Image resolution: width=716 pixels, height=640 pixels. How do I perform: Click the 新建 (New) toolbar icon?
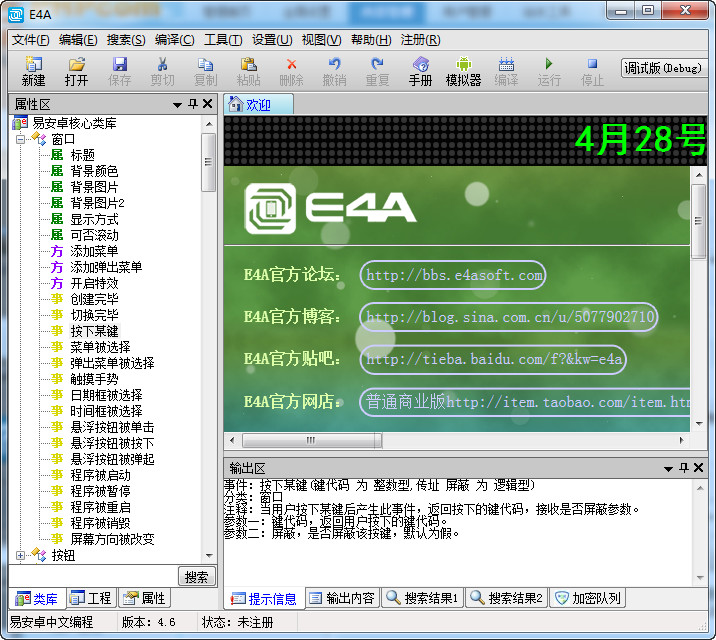(33, 64)
